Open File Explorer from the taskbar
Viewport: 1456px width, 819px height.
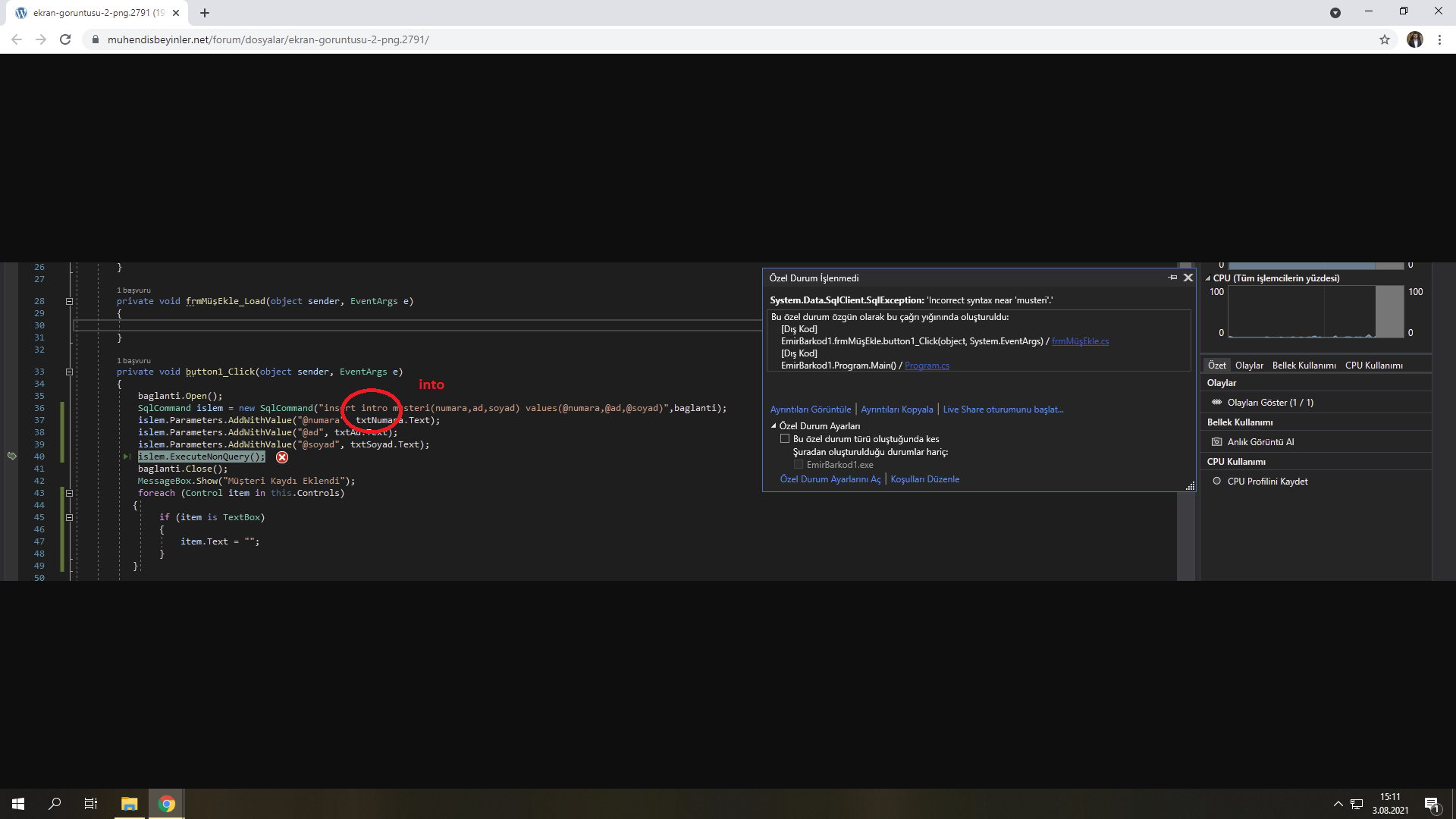pos(129,804)
